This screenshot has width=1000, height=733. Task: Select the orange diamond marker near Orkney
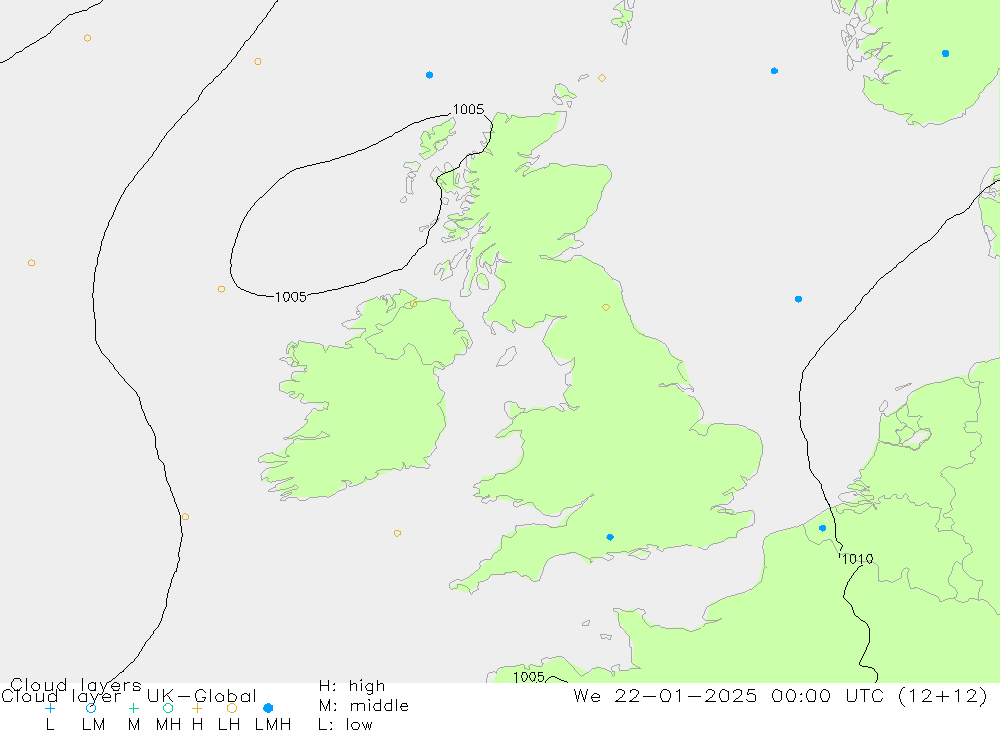coord(601,78)
